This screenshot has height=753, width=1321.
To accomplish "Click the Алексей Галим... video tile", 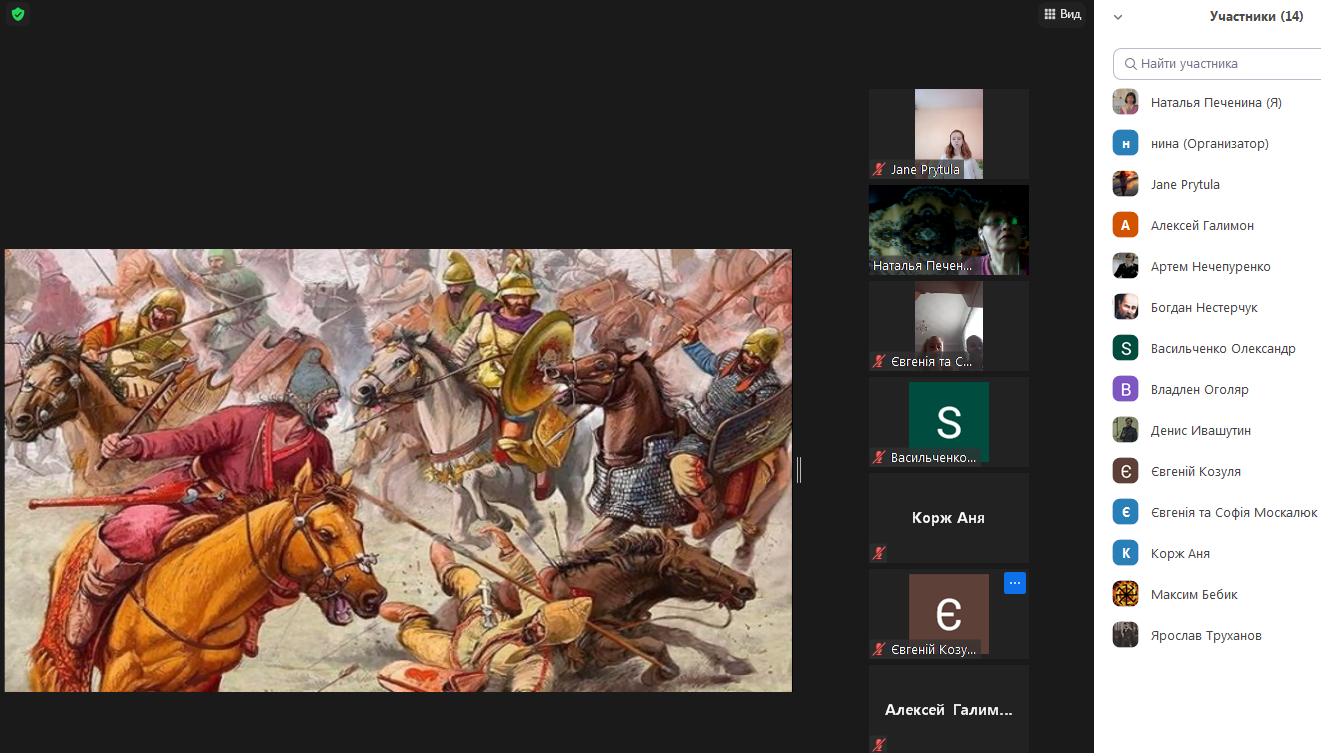I will point(948,709).
